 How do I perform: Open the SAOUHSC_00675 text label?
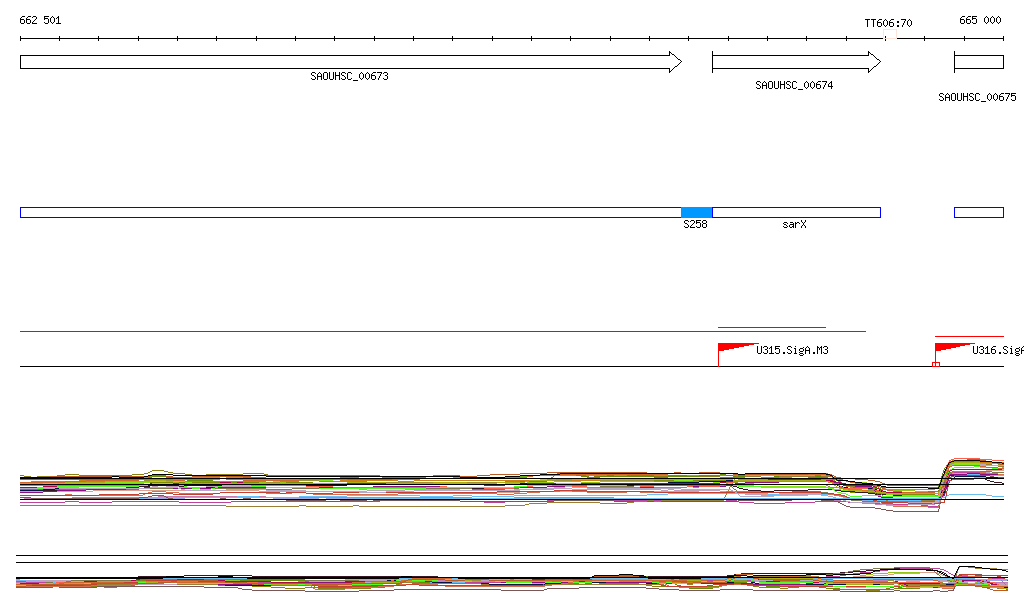pyautogui.click(x=977, y=98)
